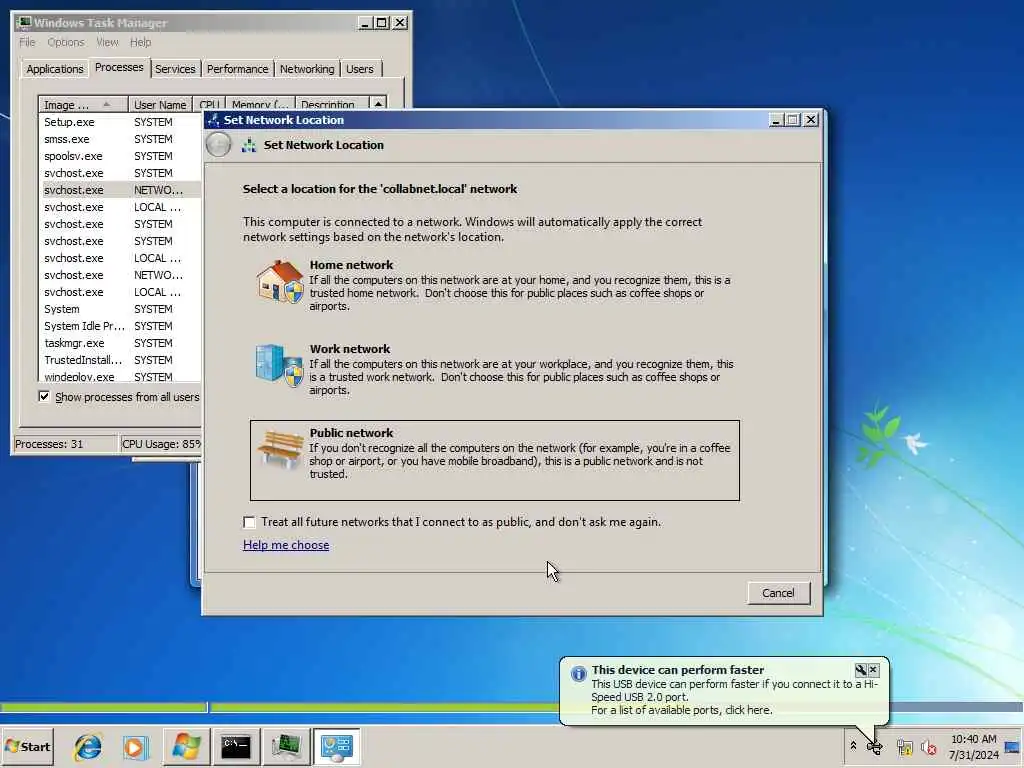Switch to the Performance tab
This screenshot has width=1024, height=768.
tap(237, 69)
